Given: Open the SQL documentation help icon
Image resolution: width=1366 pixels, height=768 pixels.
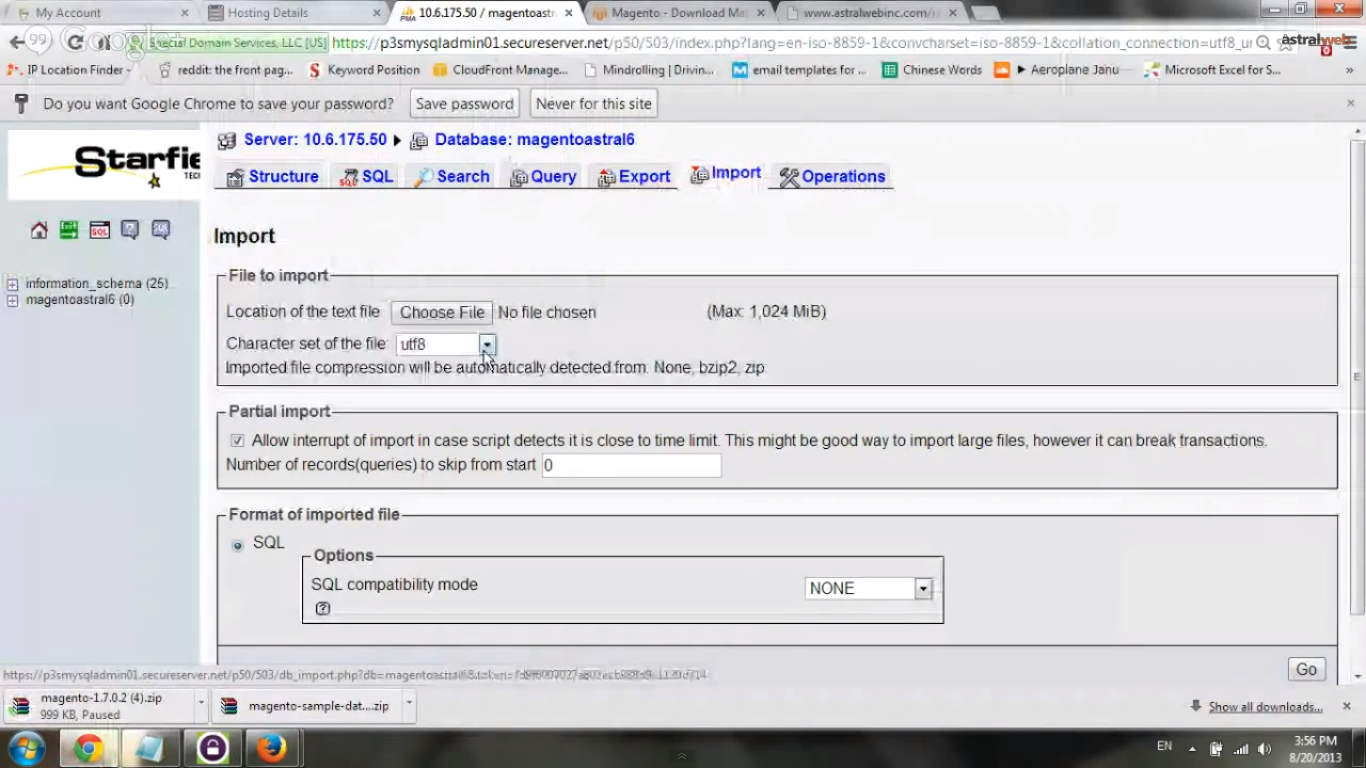Looking at the screenshot, I should tap(160, 230).
